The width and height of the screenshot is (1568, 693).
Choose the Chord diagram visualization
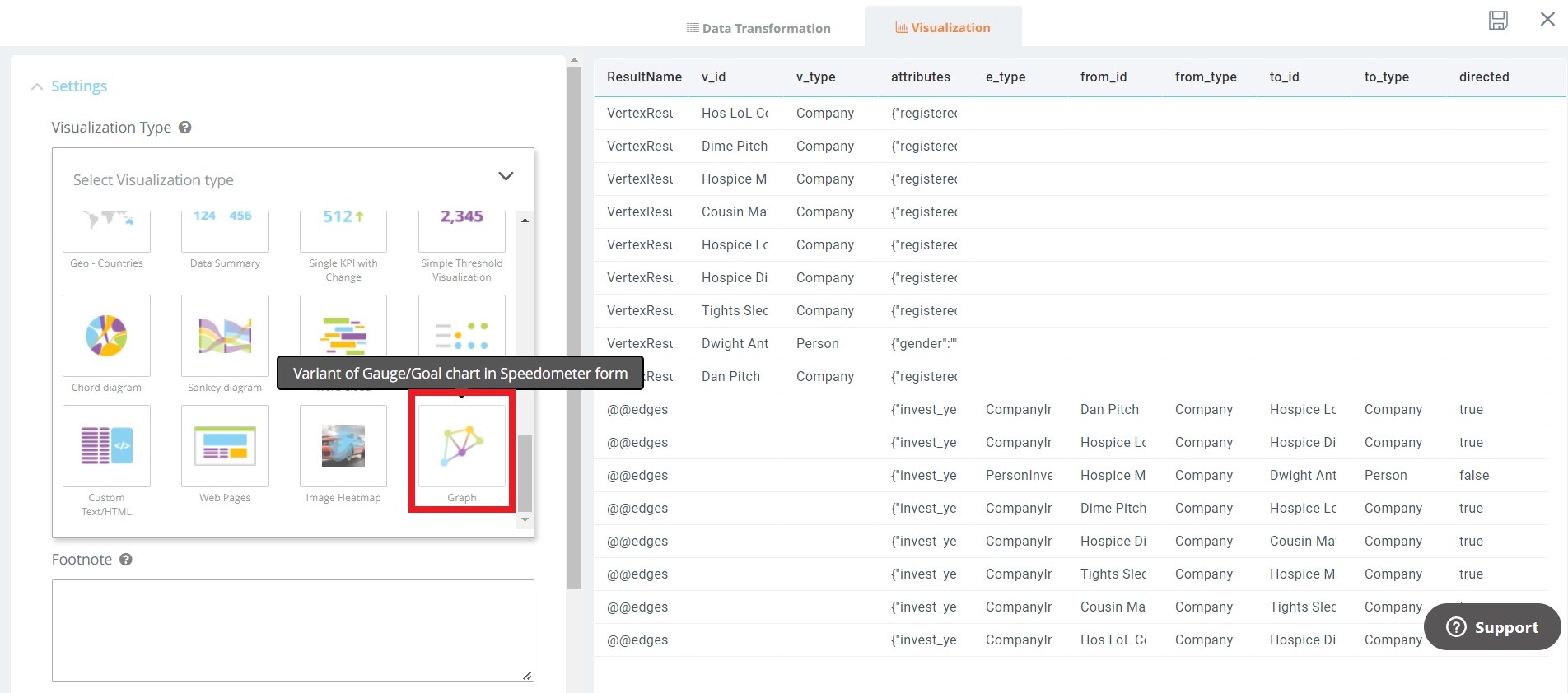106,337
